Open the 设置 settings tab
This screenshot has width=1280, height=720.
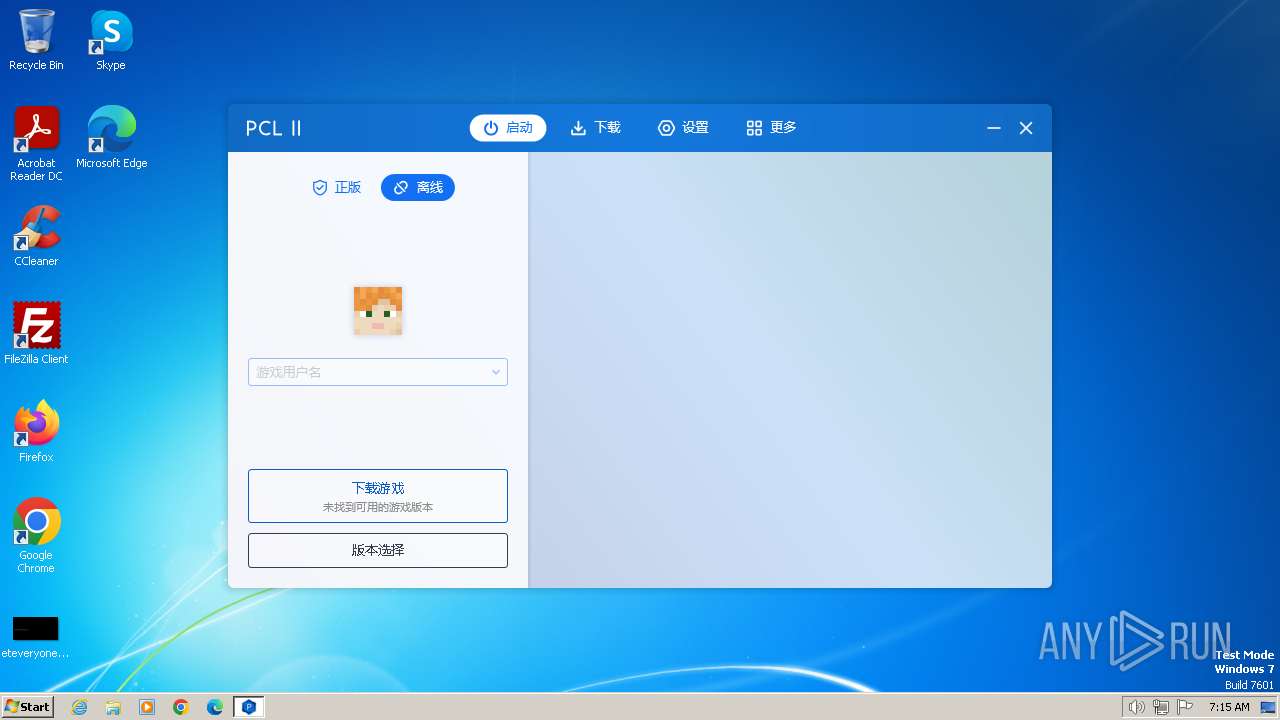click(684, 128)
